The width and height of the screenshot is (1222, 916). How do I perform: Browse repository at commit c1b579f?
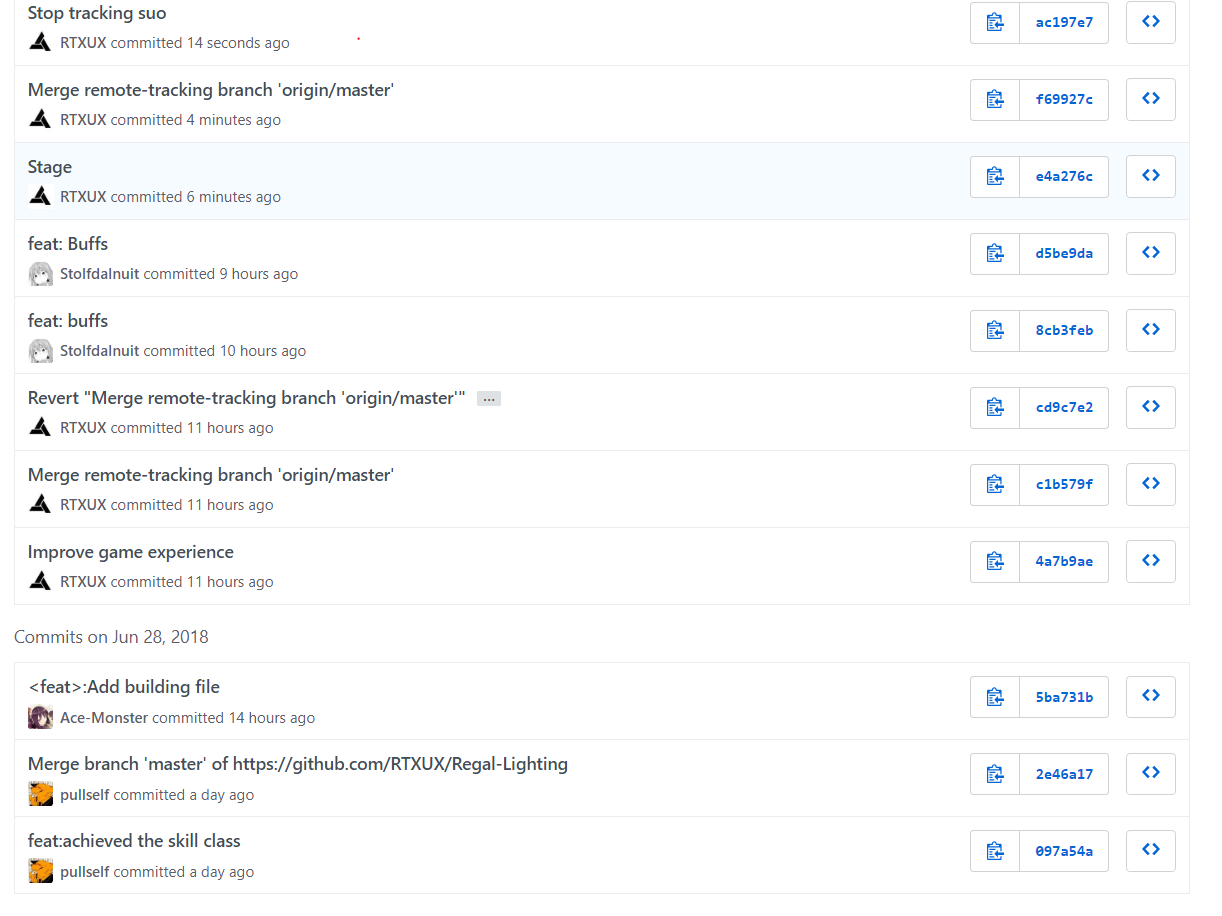pyautogui.click(x=1151, y=484)
